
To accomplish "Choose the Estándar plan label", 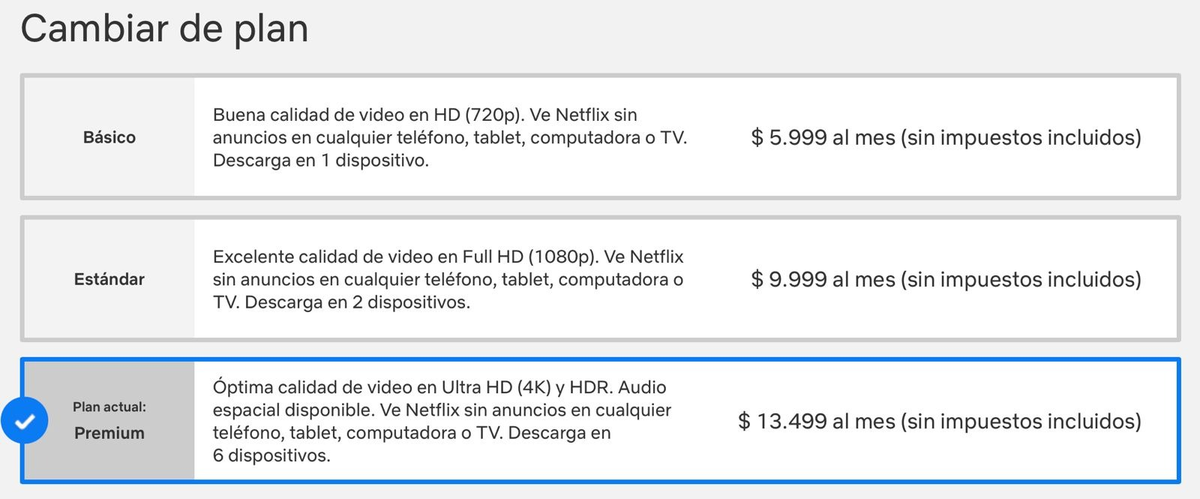I will click(x=109, y=279).
